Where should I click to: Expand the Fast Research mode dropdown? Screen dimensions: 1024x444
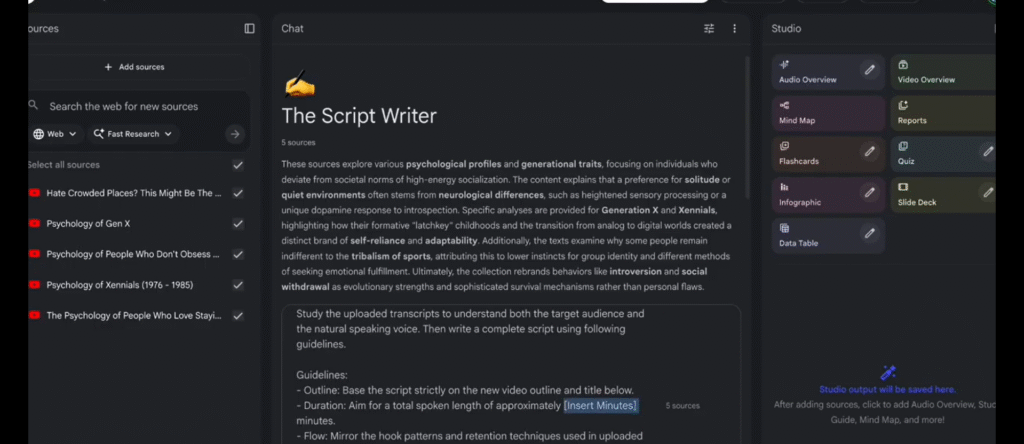point(132,133)
